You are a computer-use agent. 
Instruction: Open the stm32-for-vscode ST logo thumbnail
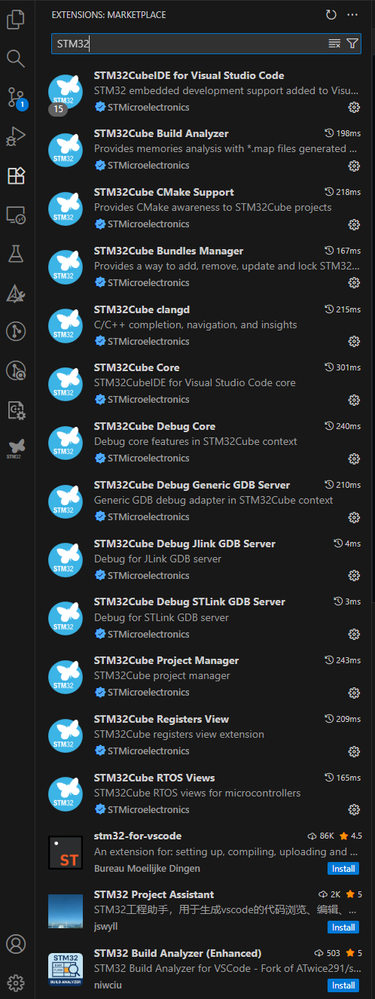pyautogui.click(x=66, y=852)
